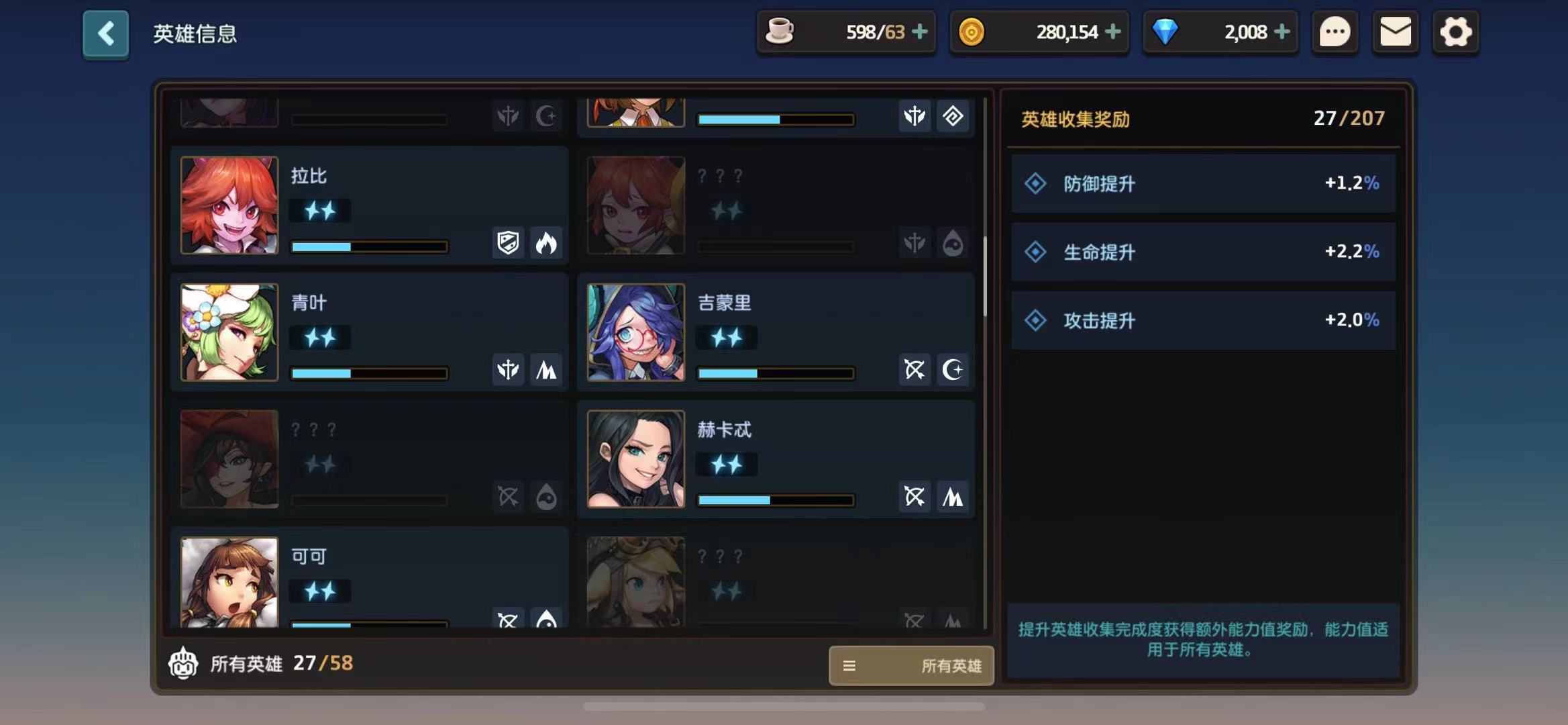Add more coffee stamina with plus

coord(920,32)
